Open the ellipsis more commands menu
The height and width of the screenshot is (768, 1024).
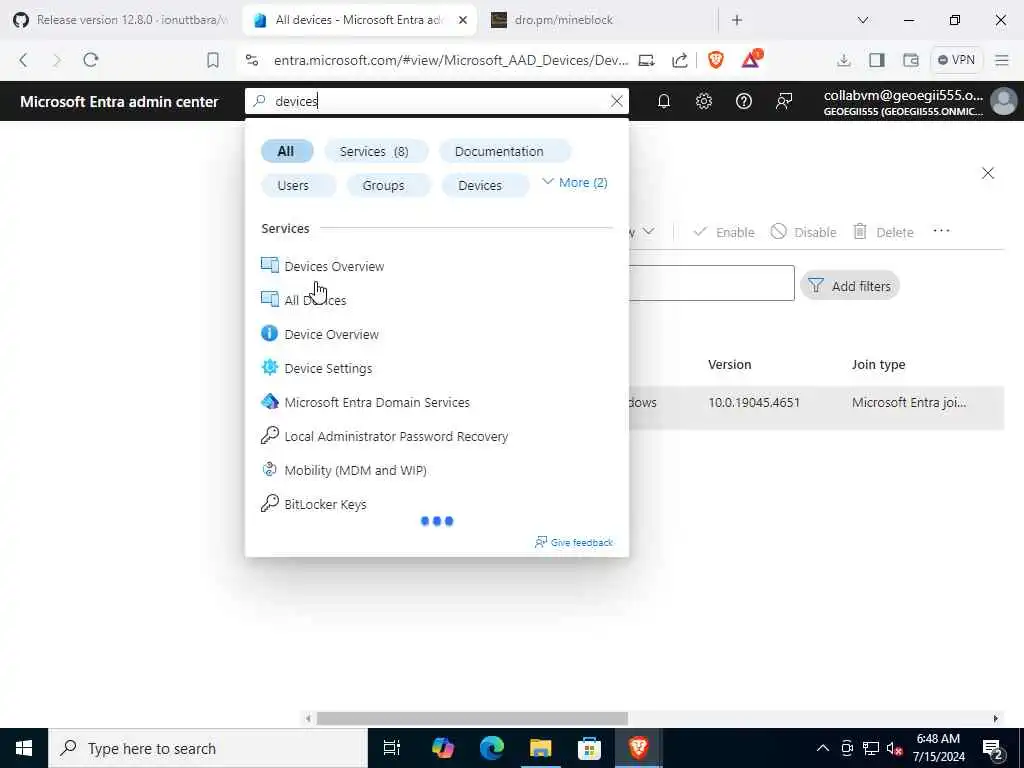941,231
